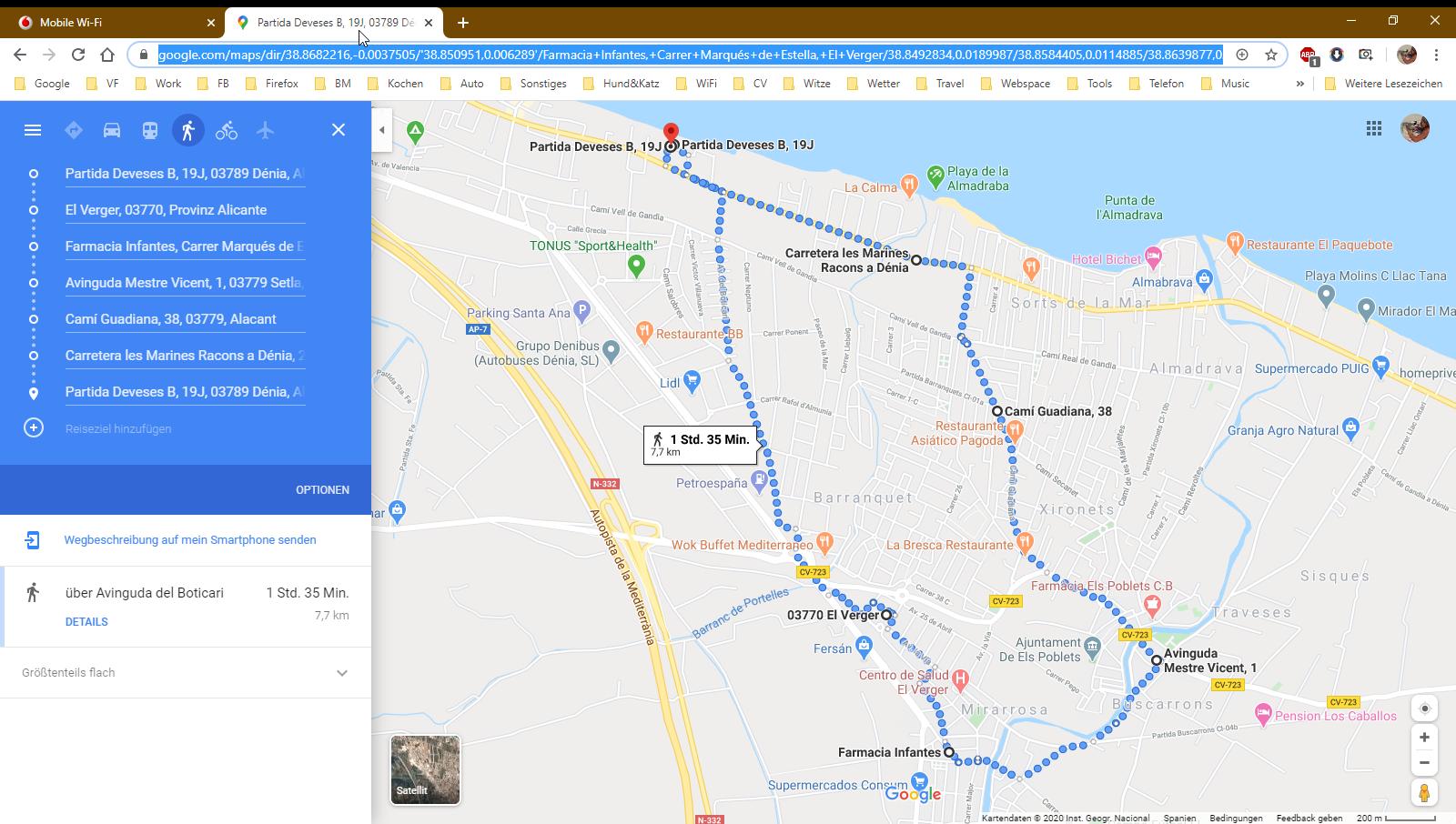Open the Wetter bookmarks folder

tap(874, 84)
